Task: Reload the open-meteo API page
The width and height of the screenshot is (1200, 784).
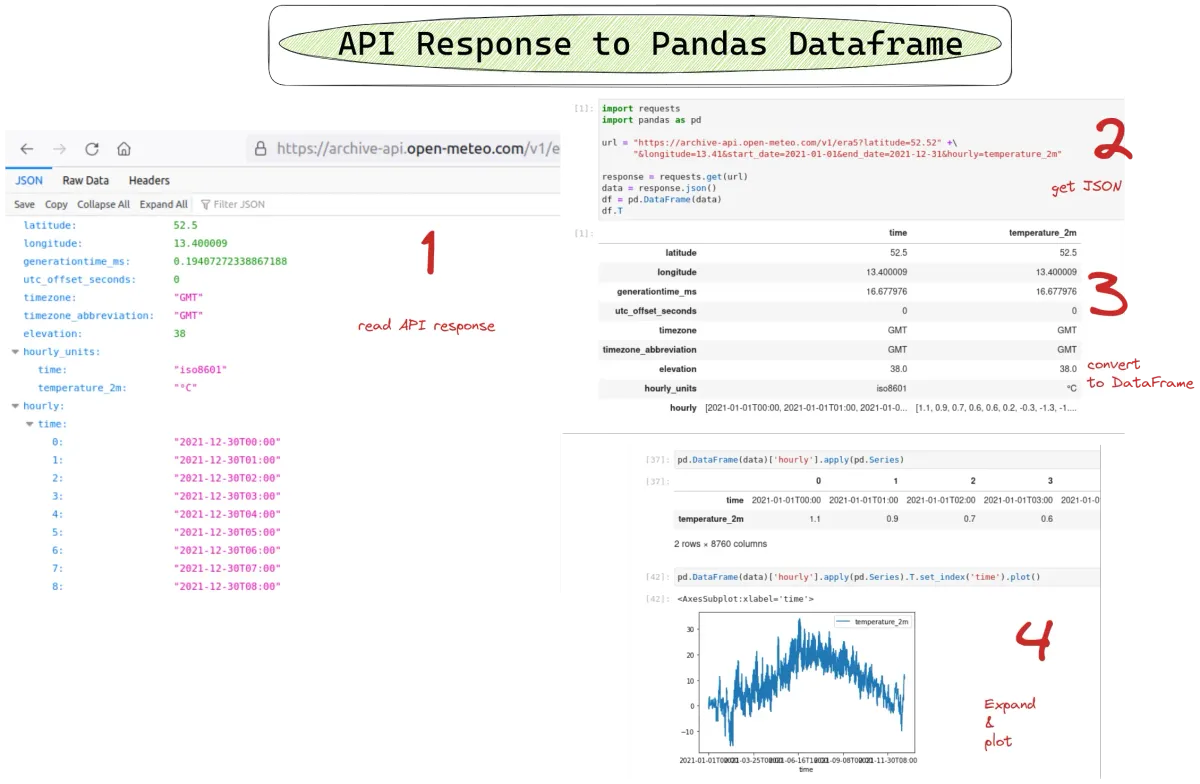Action: (x=91, y=149)
